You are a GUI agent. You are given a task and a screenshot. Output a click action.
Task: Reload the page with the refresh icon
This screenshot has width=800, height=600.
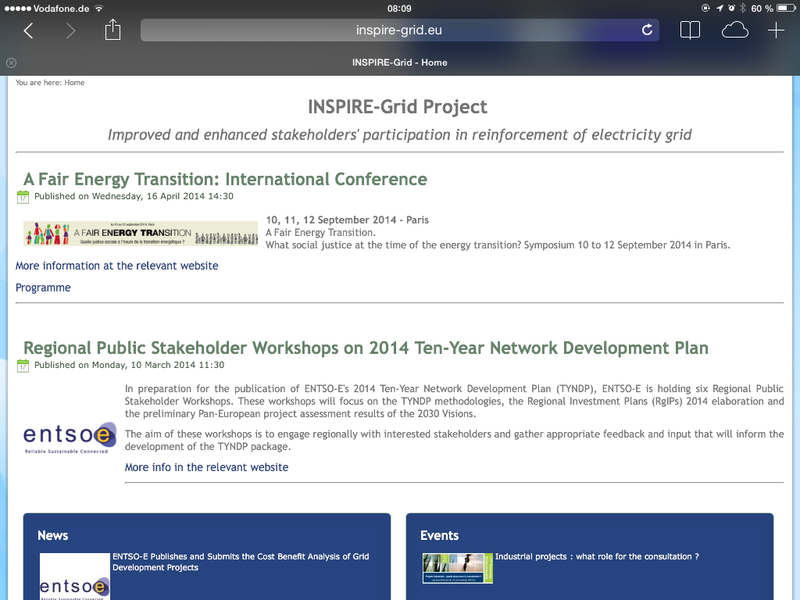(647, 30)
